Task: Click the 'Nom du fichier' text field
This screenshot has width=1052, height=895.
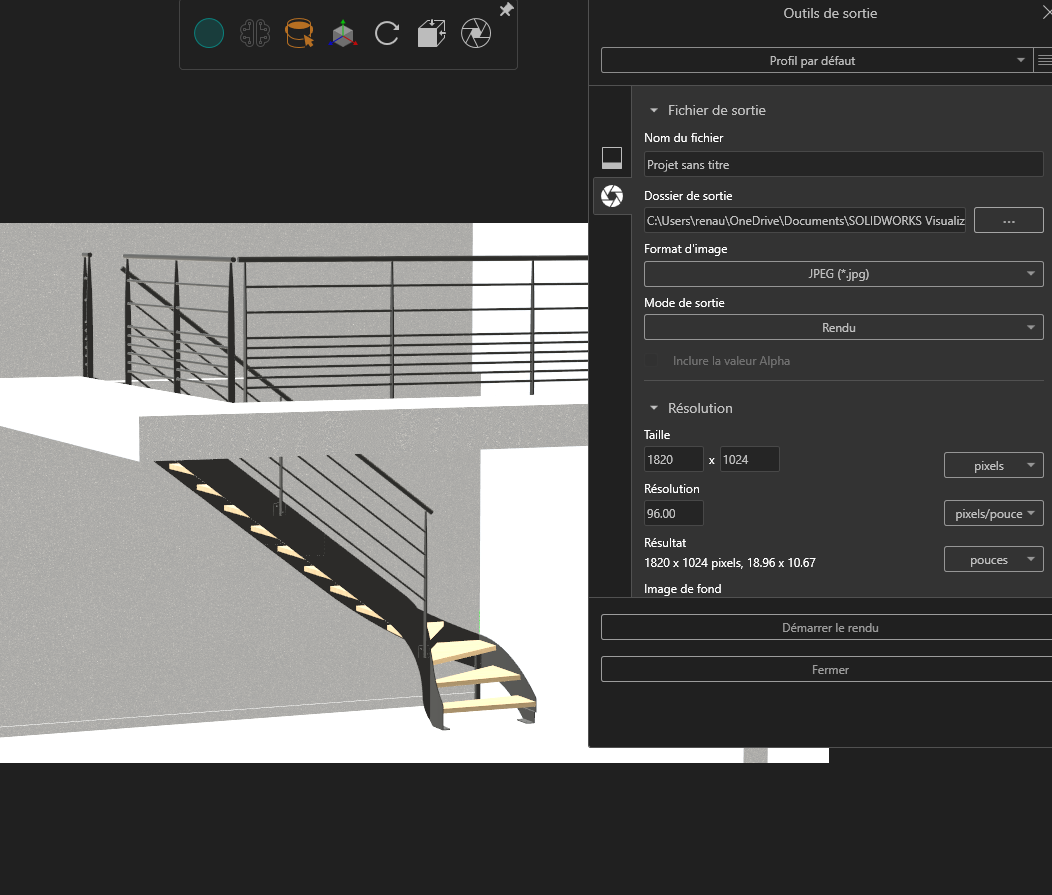Action: (x=843, y=165)
